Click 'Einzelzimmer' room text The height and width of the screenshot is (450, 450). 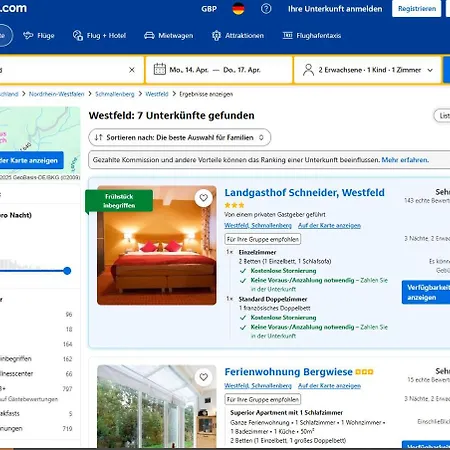point(257,252)
